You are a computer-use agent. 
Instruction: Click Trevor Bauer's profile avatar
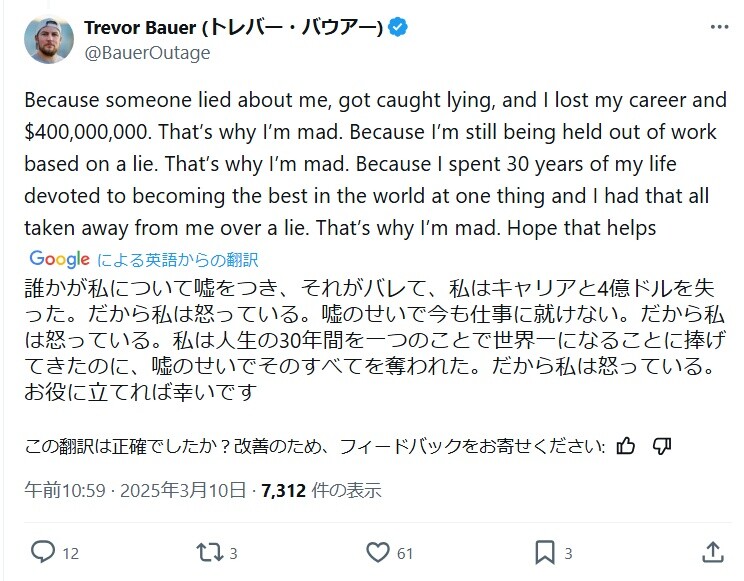(x=49, y=40)
